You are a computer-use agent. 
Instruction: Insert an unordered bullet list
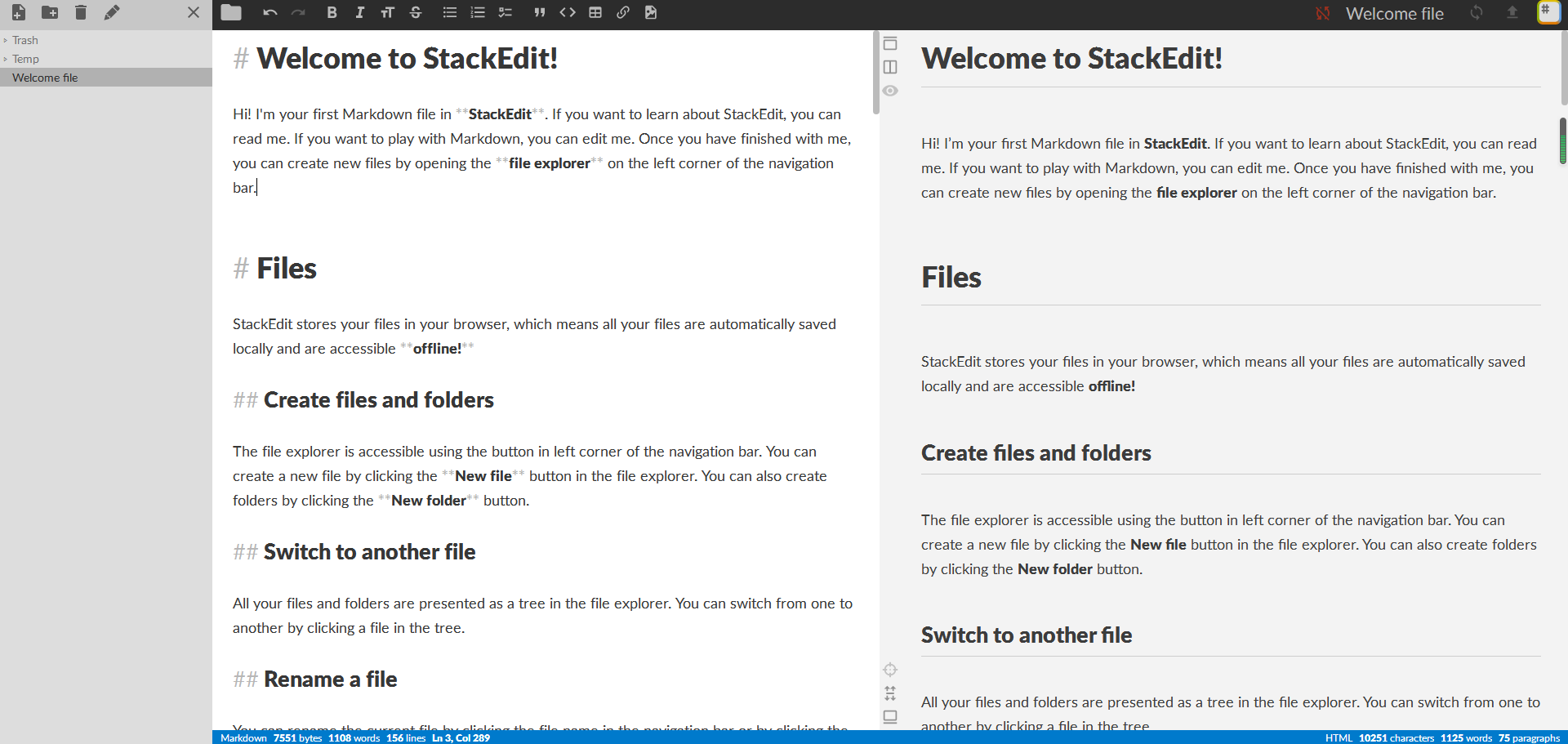pos(450,12)
